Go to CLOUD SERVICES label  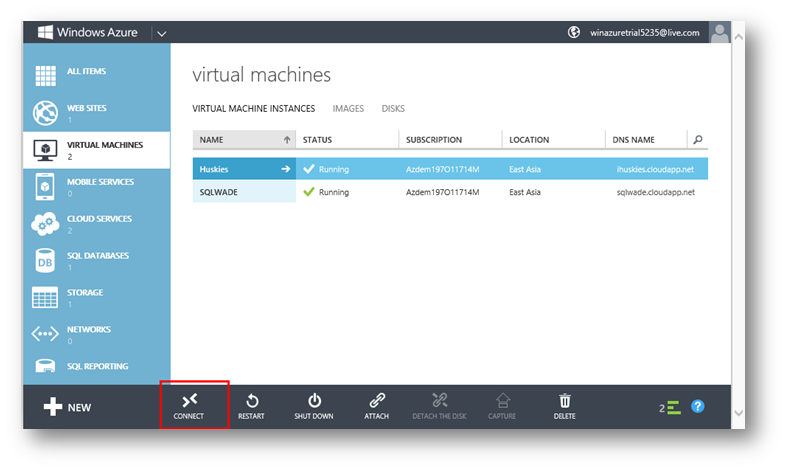tap(99, 219)
